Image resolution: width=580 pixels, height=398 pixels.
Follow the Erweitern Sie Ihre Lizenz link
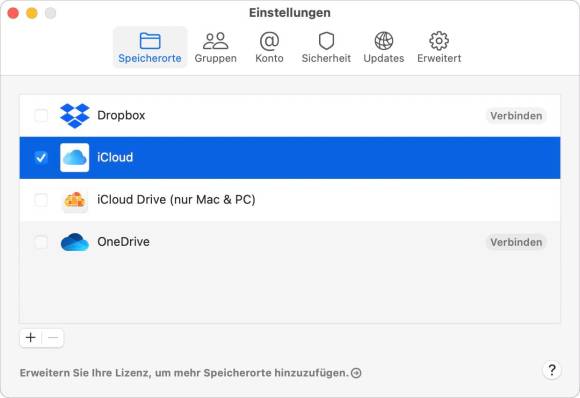(x=184, y=373)
